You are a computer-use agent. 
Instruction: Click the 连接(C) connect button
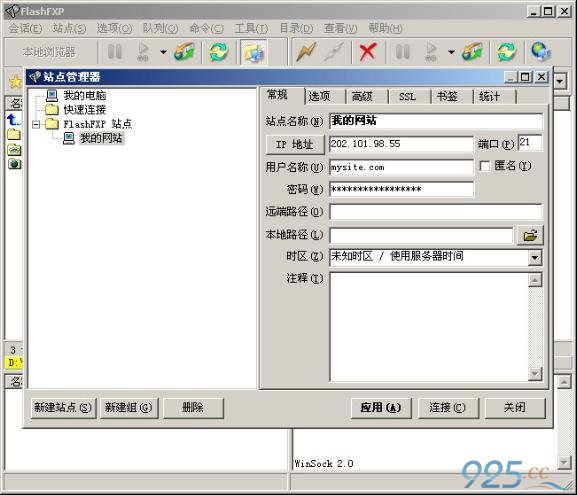point(448,408)
